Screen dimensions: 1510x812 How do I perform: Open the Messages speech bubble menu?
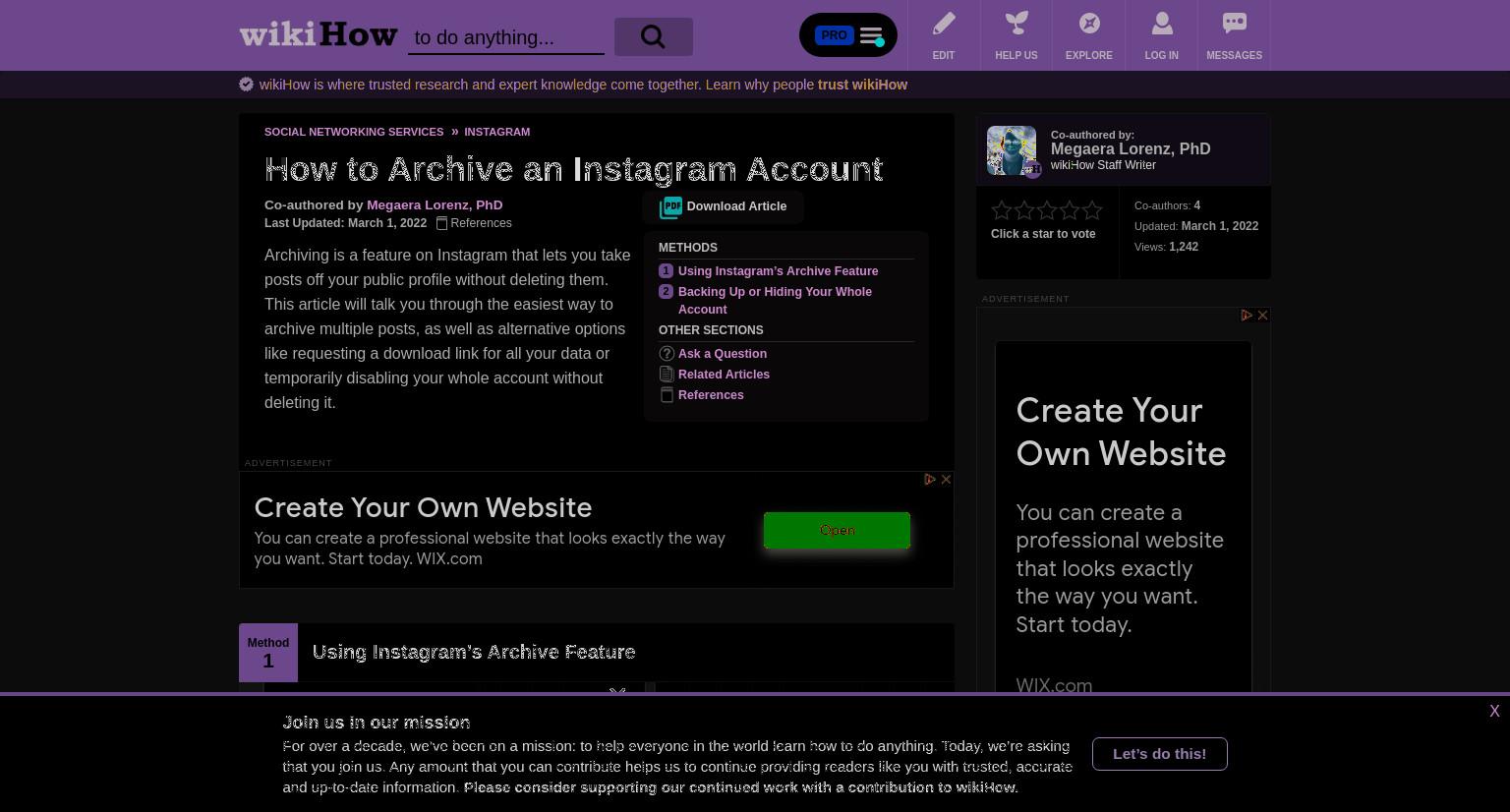[x=1235, y=35]
